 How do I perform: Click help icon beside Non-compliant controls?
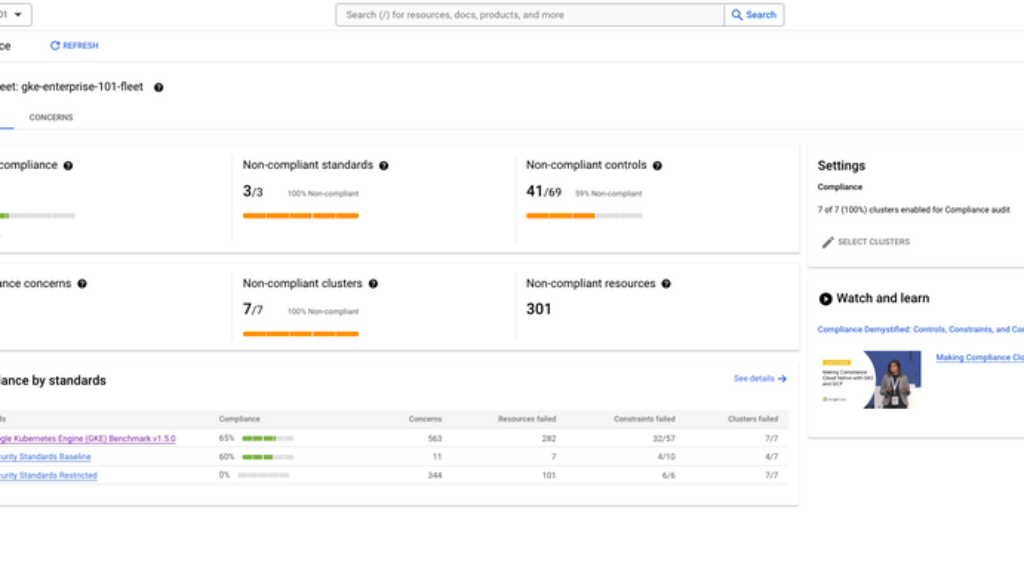pos(657,166)
